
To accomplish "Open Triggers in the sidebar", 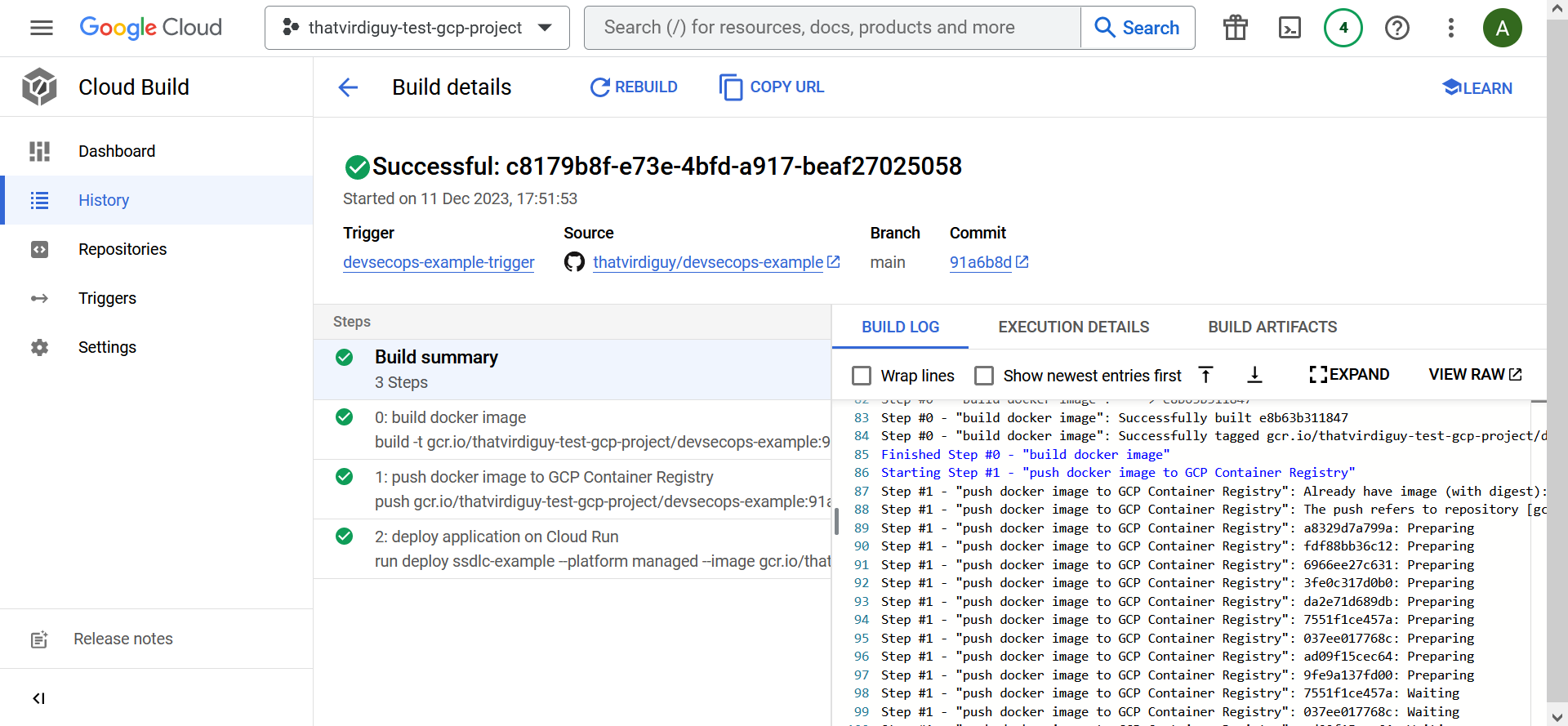I will (157, 298).
